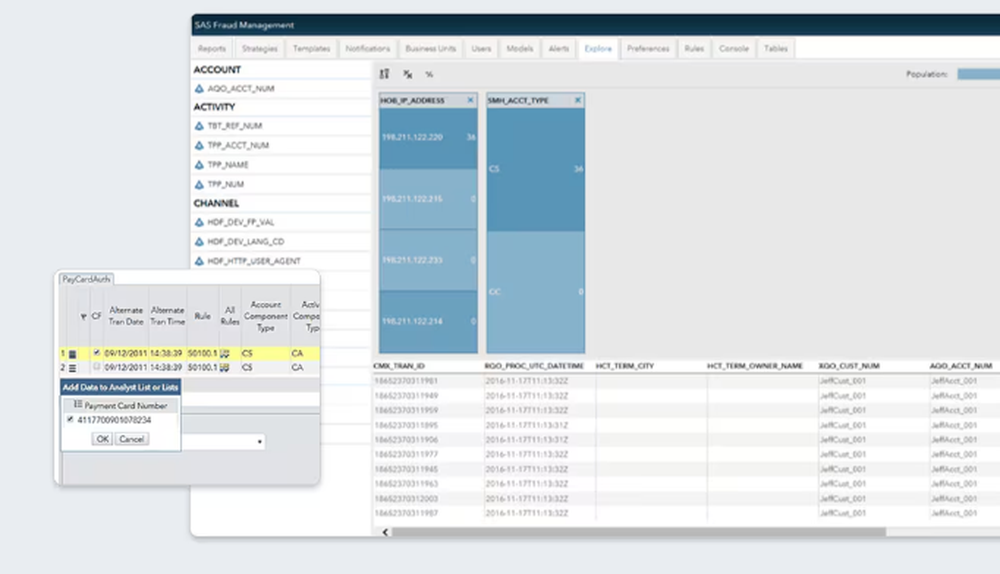Select the HDF_DEV_LANG_CD variable icon

(x=199, y=242)
